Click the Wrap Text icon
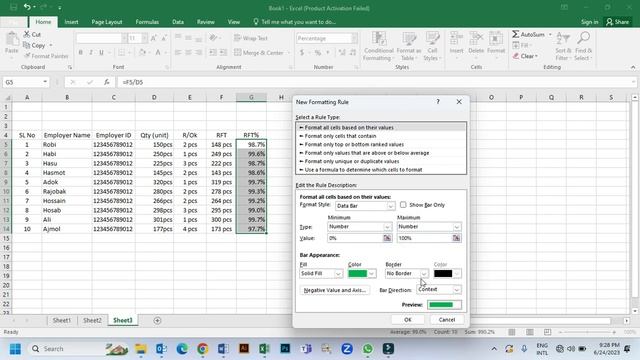 [238, 38]
